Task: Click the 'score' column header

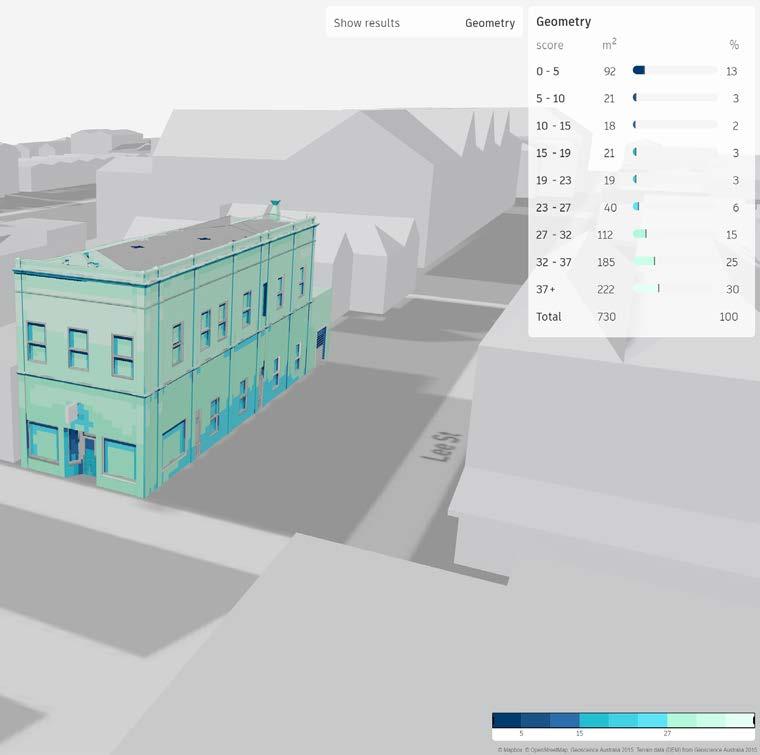Action: (550, 45)
